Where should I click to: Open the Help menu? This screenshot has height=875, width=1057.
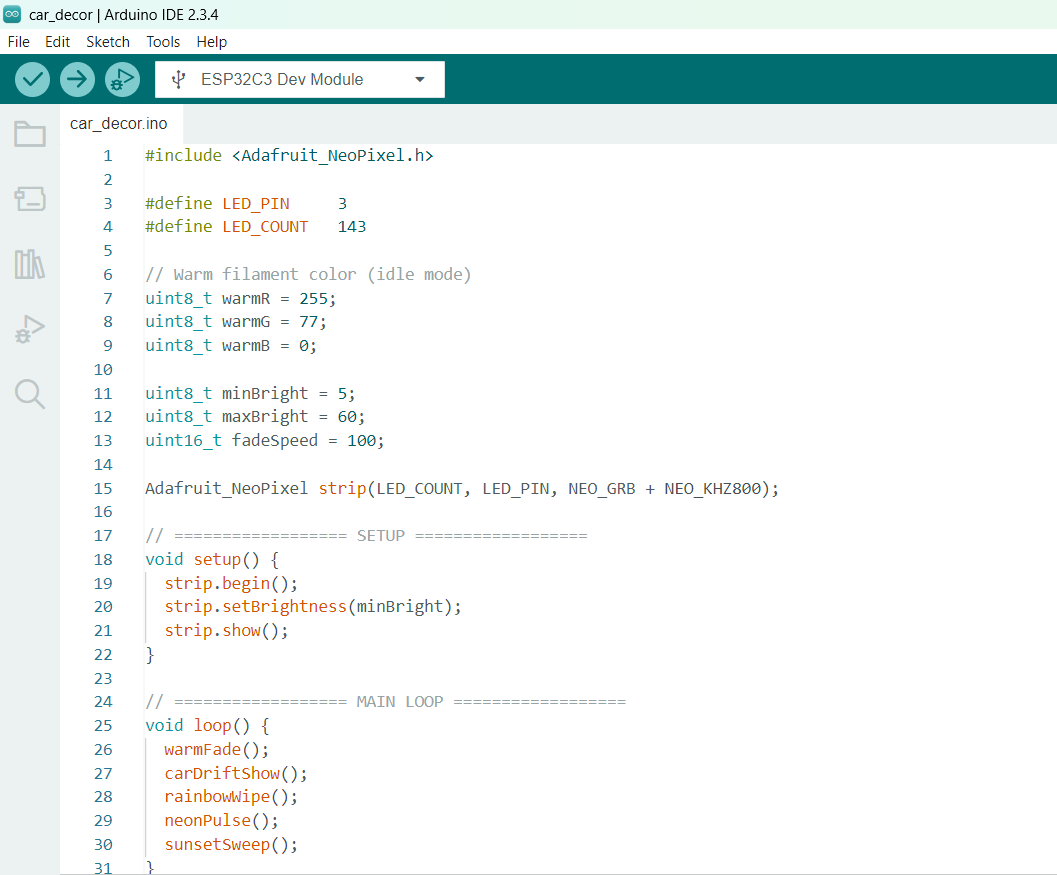click(x=212, y=42)
